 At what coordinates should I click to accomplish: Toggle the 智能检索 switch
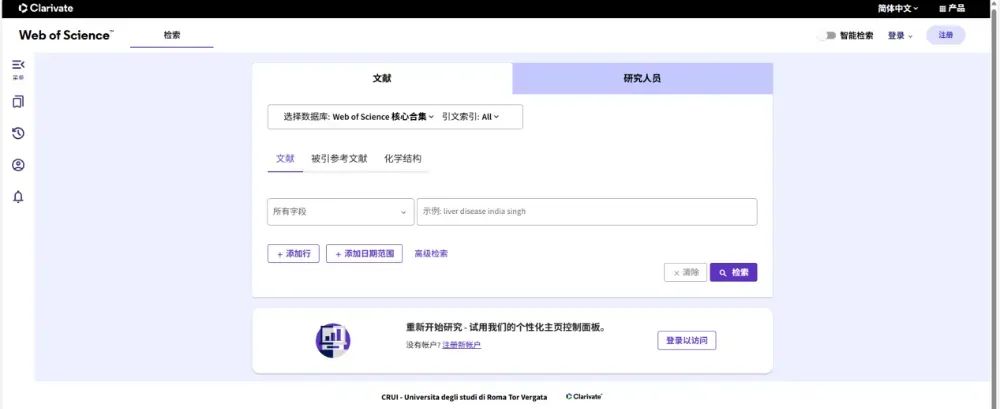click(828, 36)
